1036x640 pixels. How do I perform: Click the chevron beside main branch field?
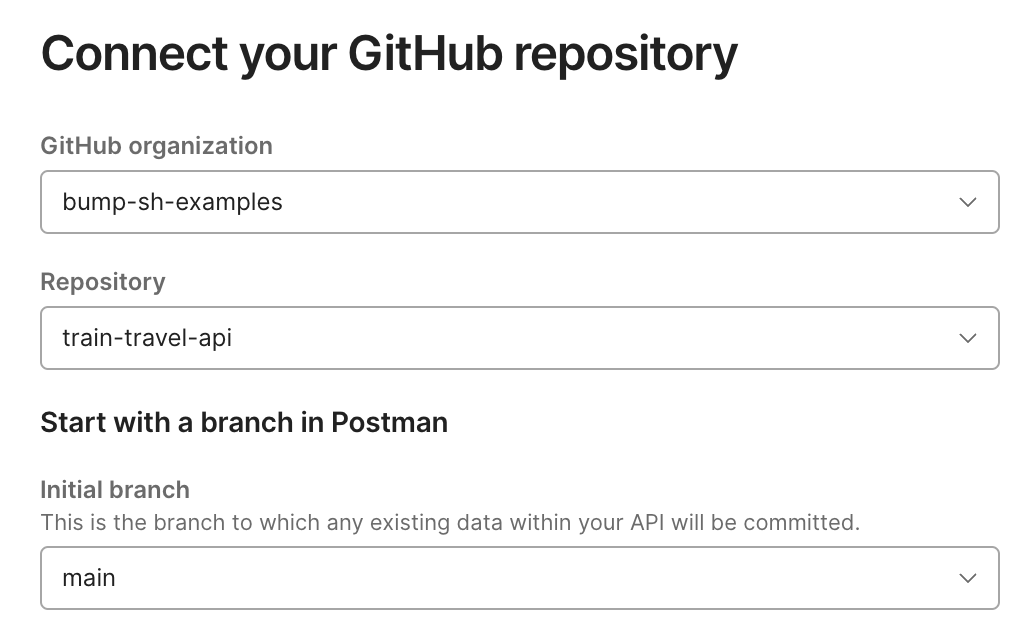pos(967,578)
